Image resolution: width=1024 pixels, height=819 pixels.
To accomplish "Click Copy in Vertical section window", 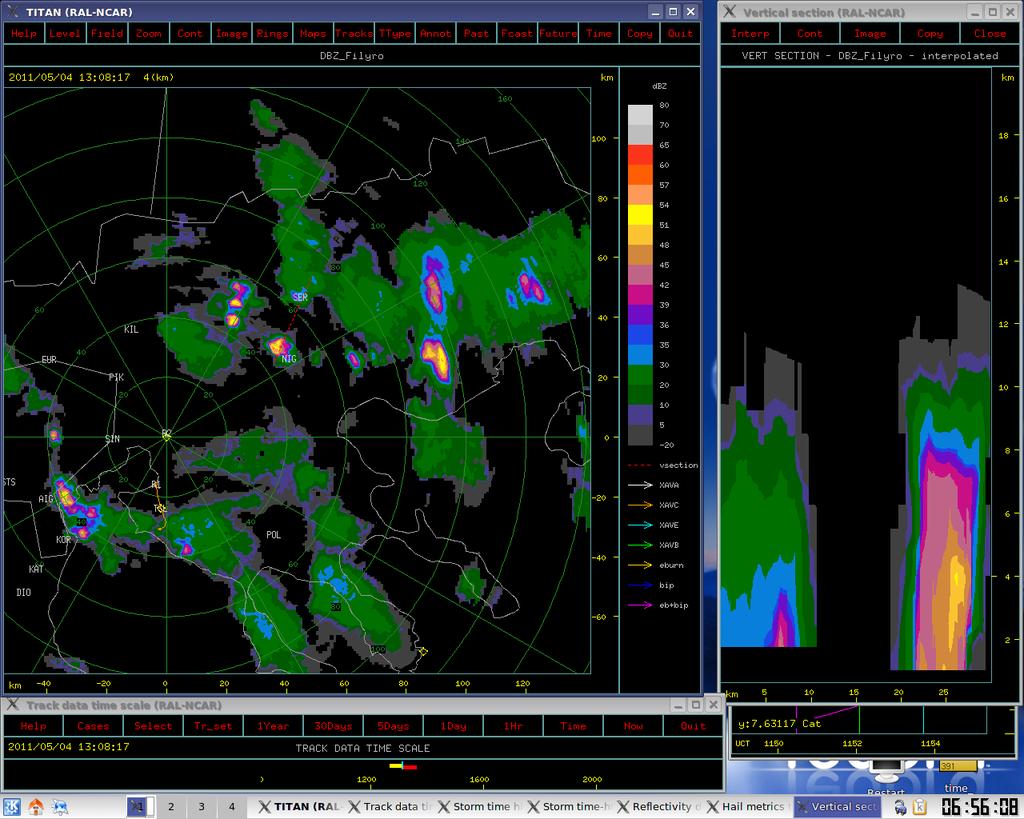I will pyautogui.click(x=930, y=33).
